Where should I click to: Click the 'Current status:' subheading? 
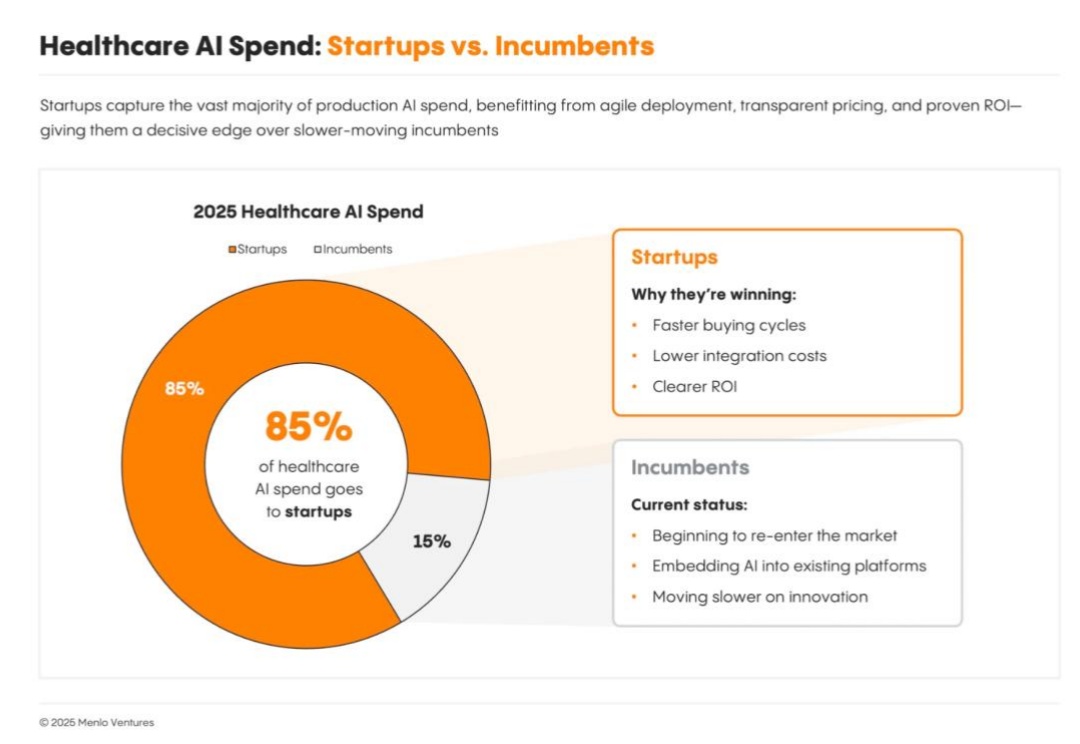pyautogui.click(x=689, y=505)
